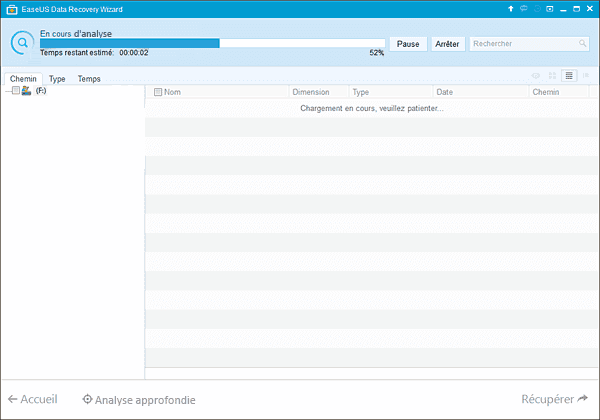Screen dimensions: 600x420
Task: Toggle the select-all checkbox beside Nom
Action: coord(158,92)
